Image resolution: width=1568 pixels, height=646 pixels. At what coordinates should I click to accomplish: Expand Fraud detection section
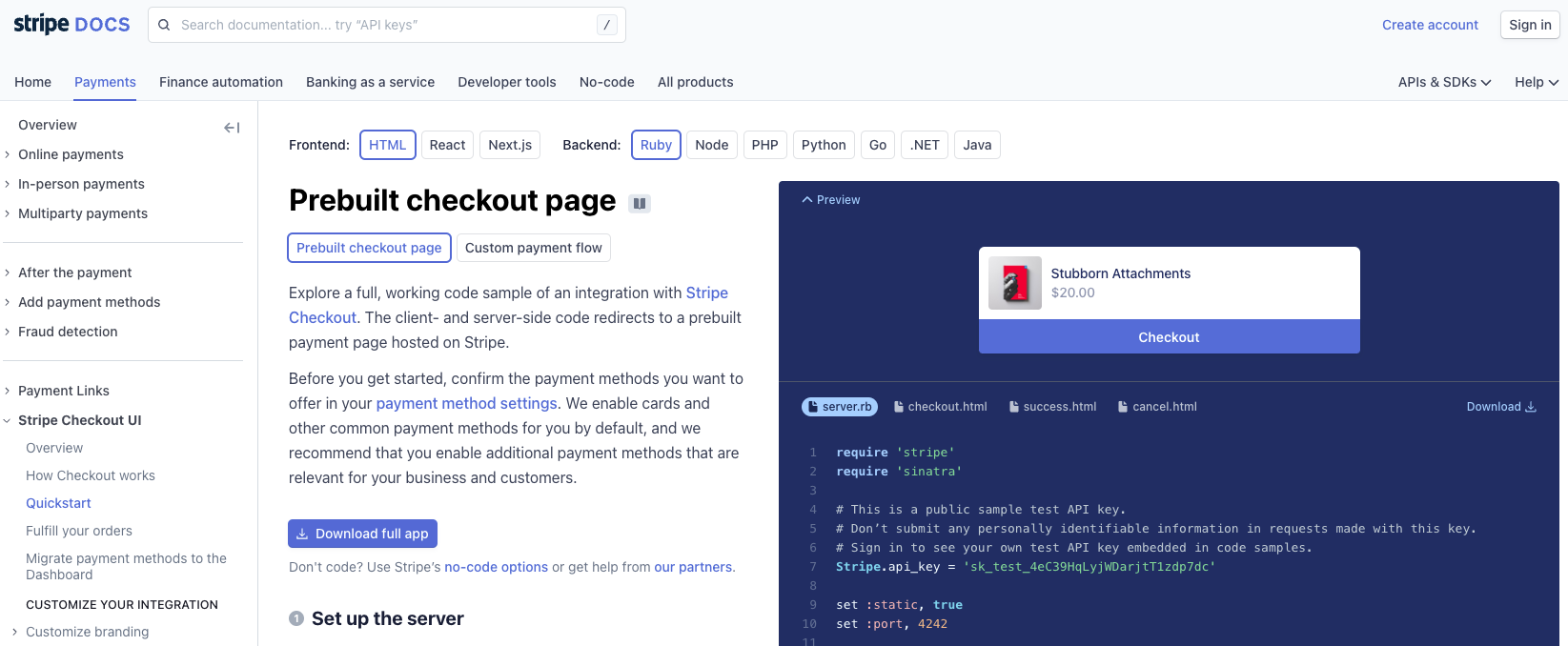click(x=8, y=332)
